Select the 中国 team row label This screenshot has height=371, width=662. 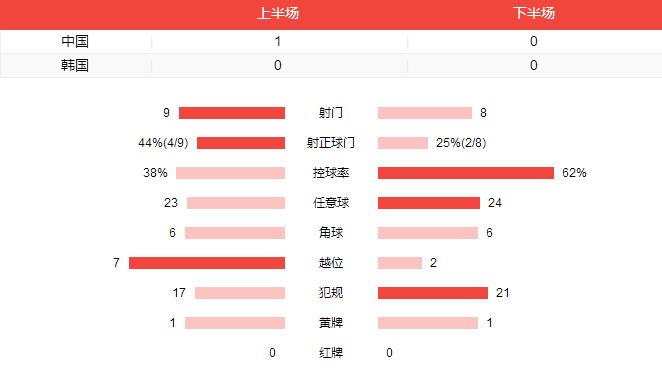click(75, 41)
